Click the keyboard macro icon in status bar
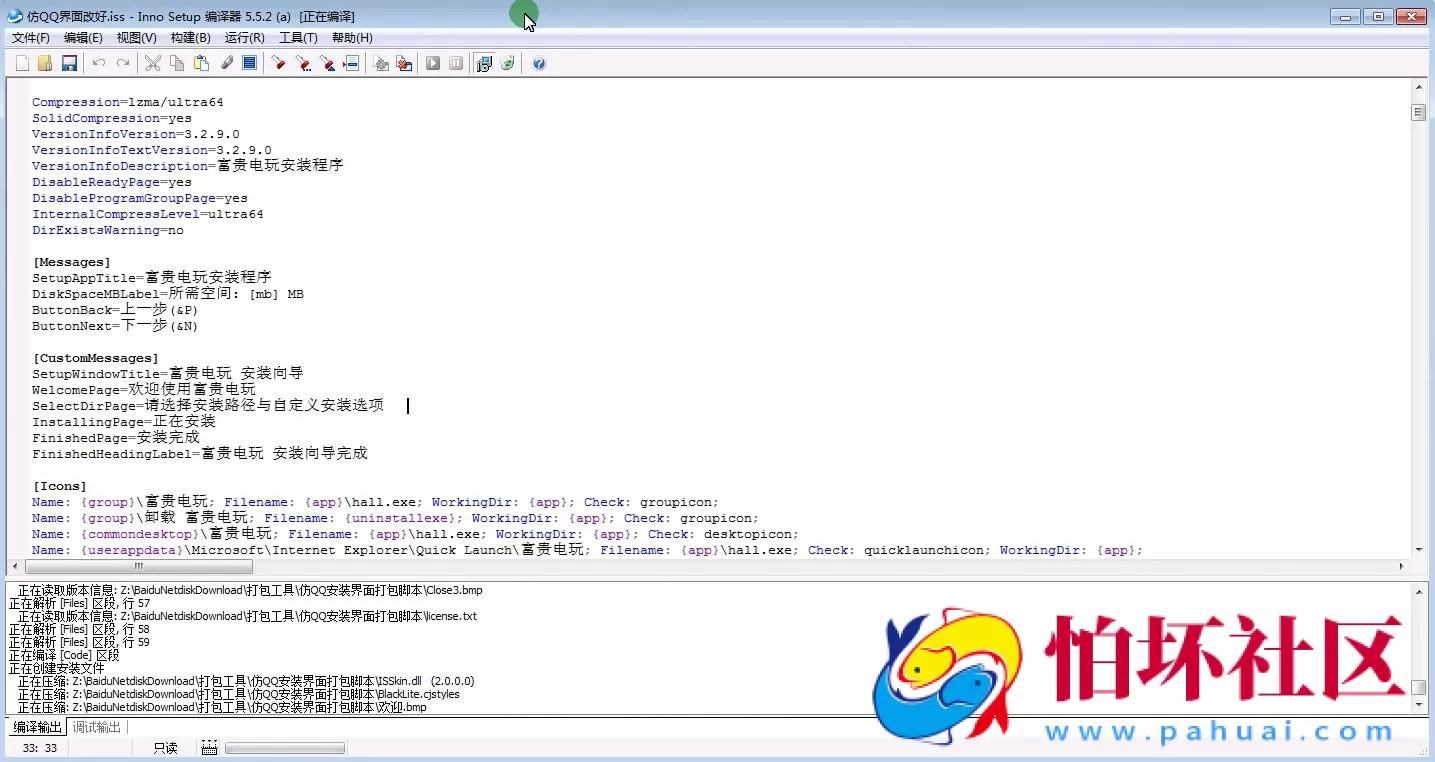1435x762 pixels. (x=207, y=746)
